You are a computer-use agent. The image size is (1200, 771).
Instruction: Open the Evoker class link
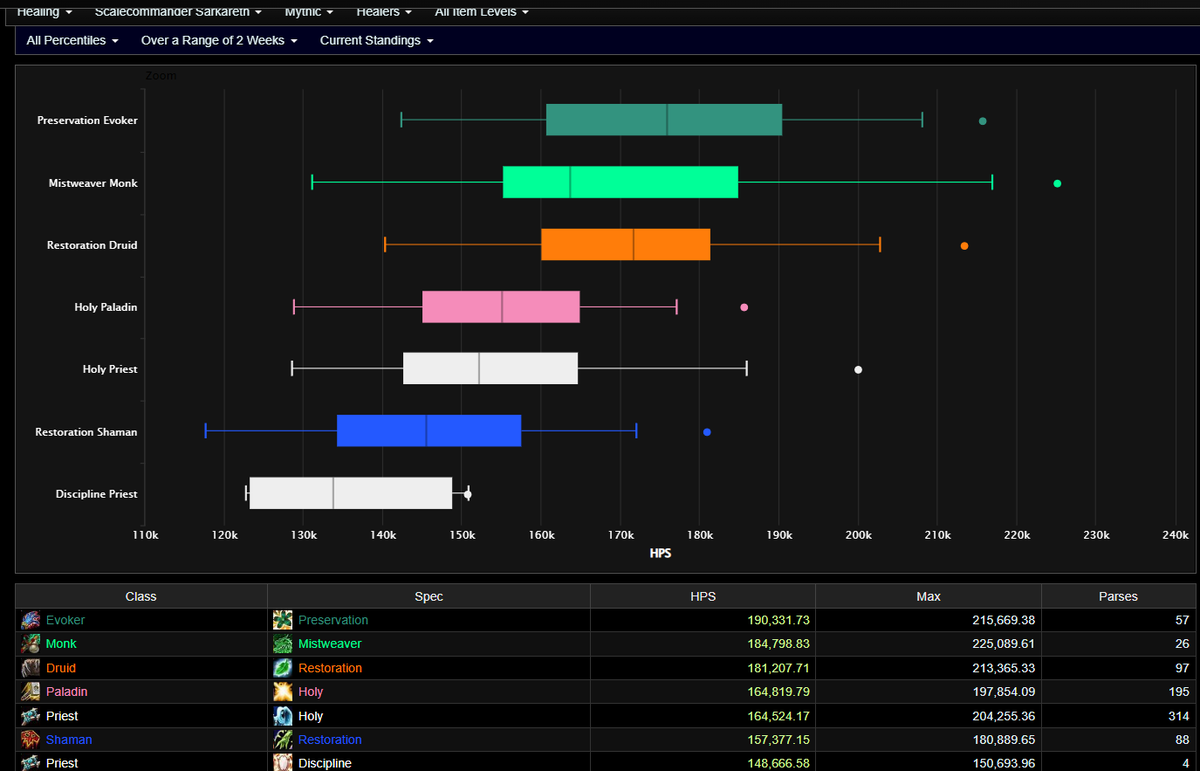65,620
